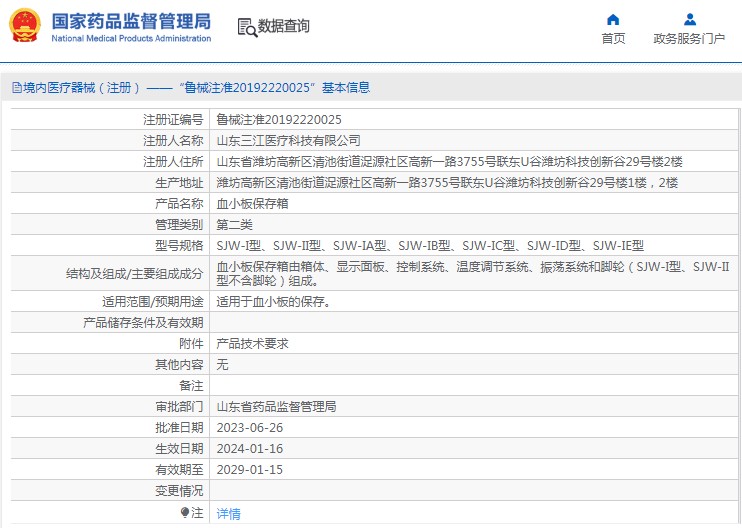
Task: Click National Medical Products Administration text
Action: click(131, 38)
